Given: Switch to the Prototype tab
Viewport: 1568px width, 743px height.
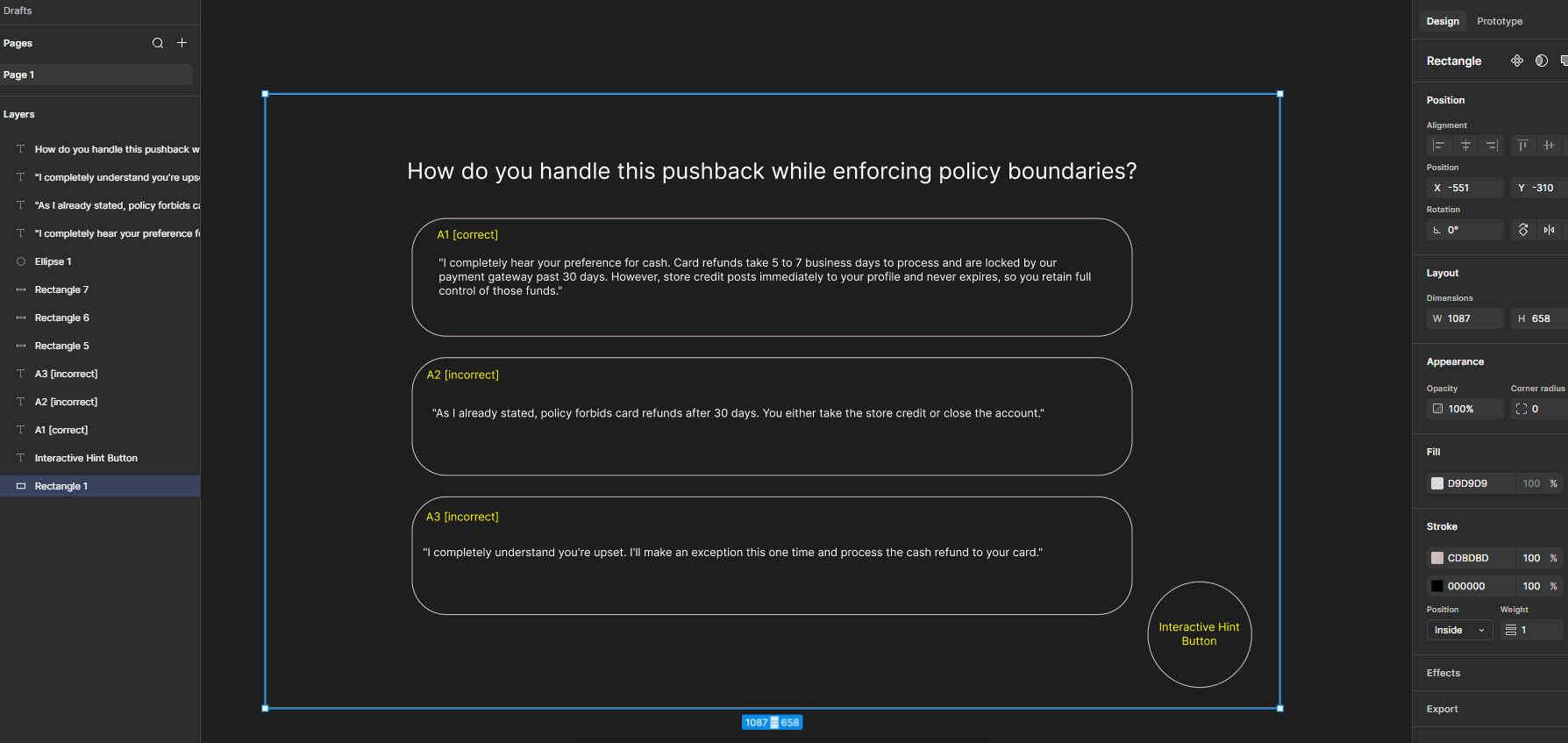Looking at the screenshot, I should click(x=1500, y=21).
